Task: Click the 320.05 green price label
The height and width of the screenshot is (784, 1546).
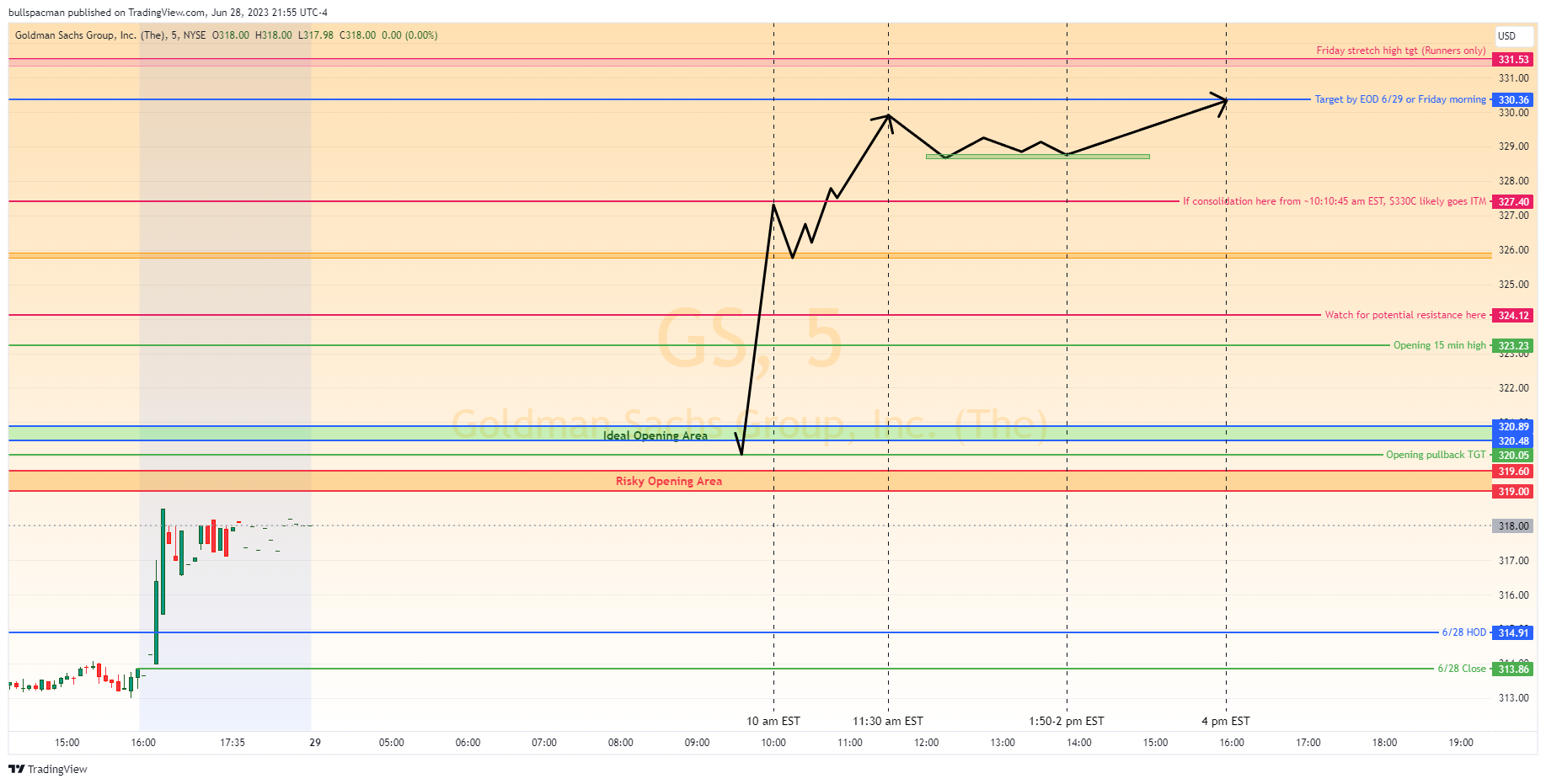Action: pyautogui.click(x=1513, y=455)
